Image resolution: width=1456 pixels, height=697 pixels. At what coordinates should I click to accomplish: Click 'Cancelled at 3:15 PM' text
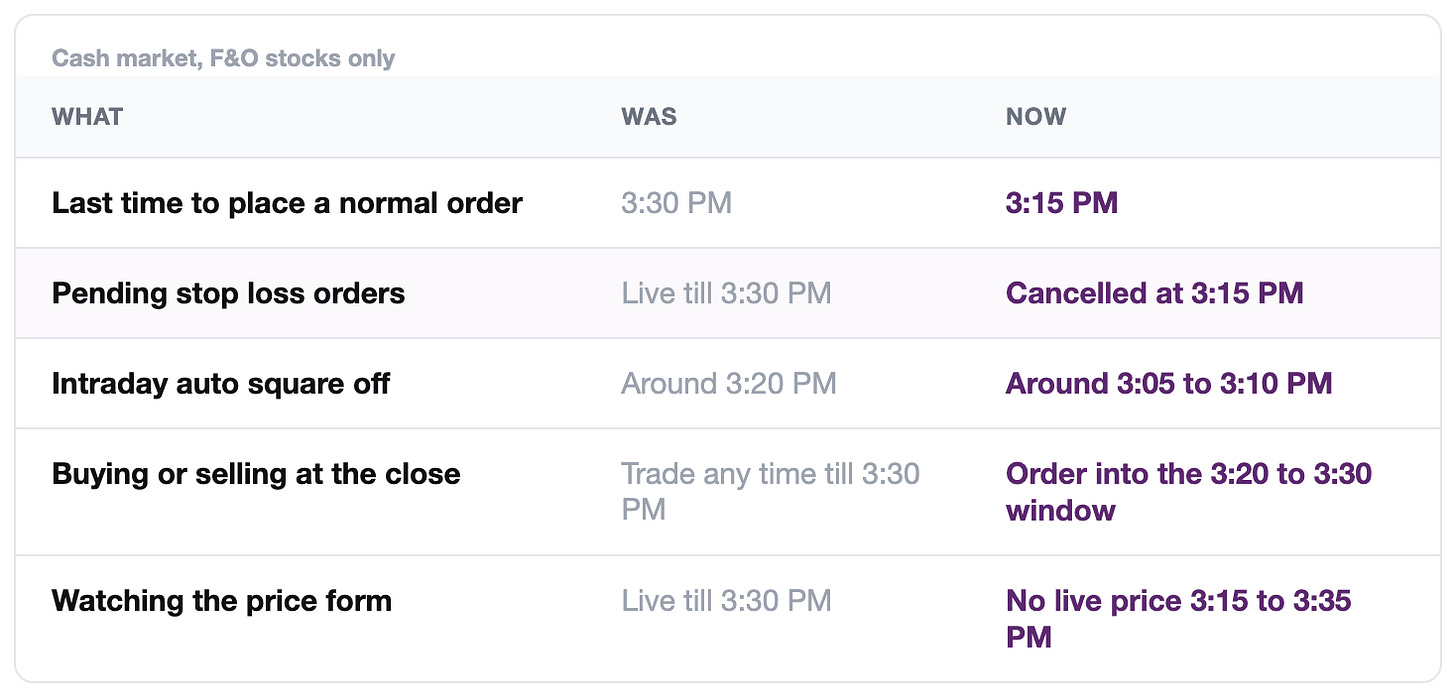click(x=1155, y=293)
